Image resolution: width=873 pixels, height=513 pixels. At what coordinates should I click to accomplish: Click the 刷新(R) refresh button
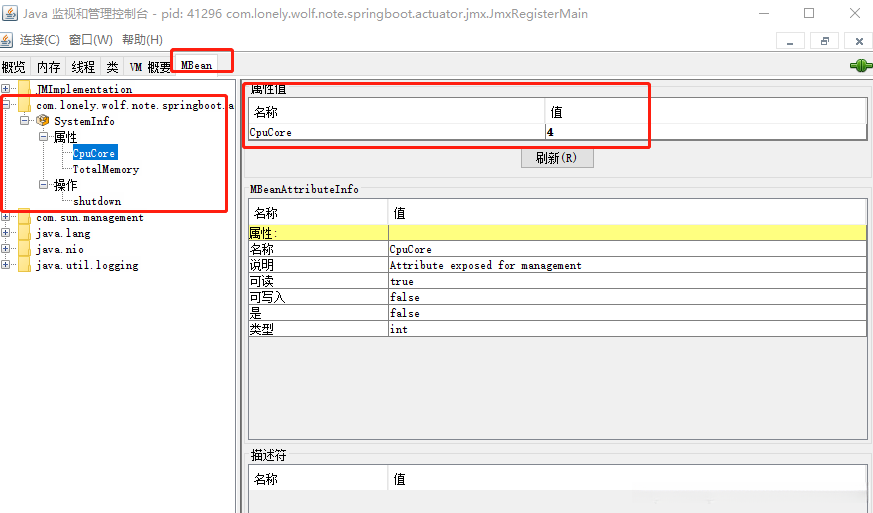pos(557,158)
